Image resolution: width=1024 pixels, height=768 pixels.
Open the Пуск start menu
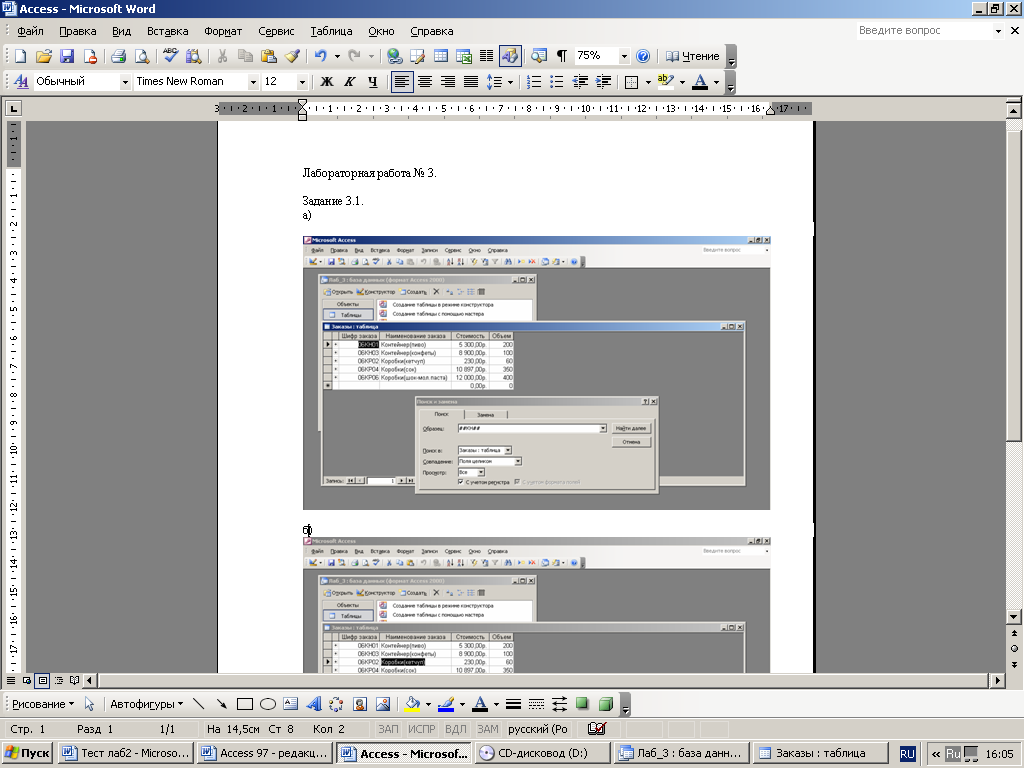[x=27, y=753]
